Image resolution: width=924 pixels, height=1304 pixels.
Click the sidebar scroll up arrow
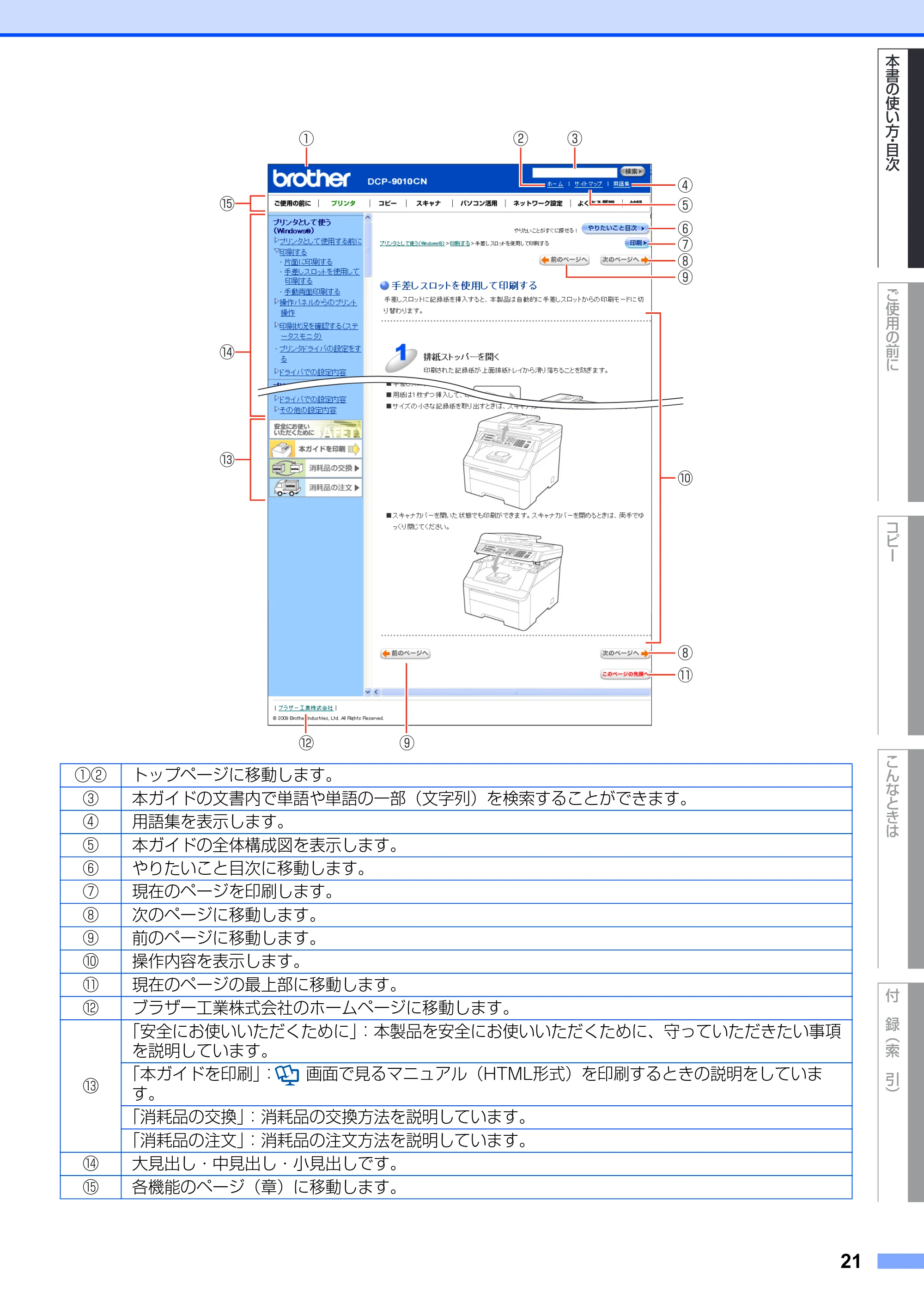(368, 217)
